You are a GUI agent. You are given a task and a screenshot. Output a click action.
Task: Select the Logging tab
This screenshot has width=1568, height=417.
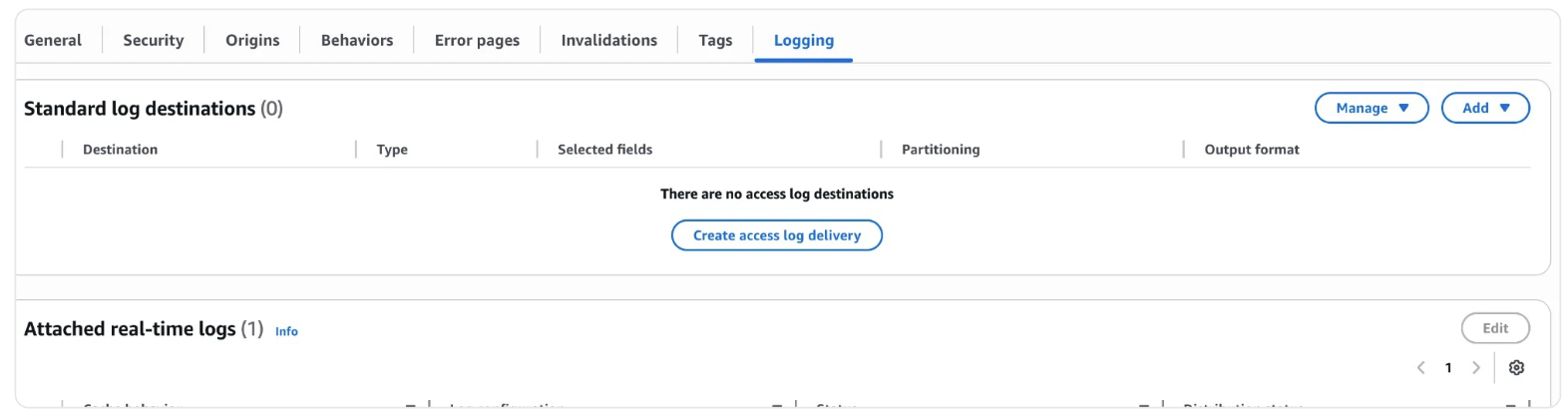coord(804,40)
